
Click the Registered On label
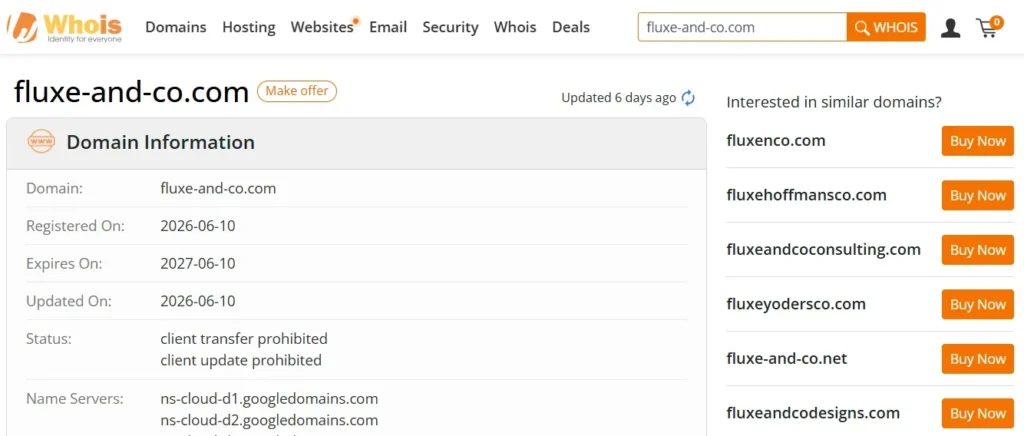[x=75, y=226]
